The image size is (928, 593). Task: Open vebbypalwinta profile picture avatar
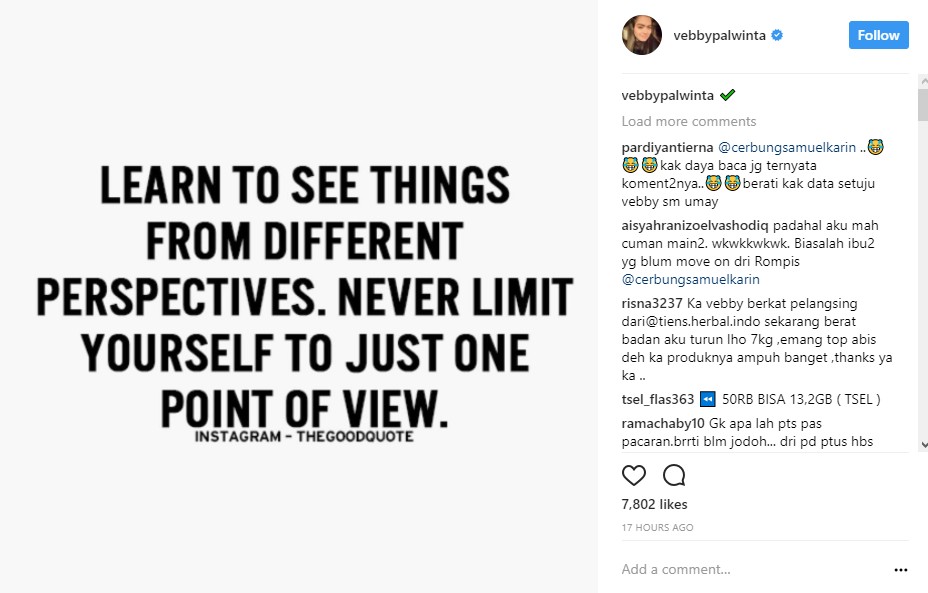(642, 35)
